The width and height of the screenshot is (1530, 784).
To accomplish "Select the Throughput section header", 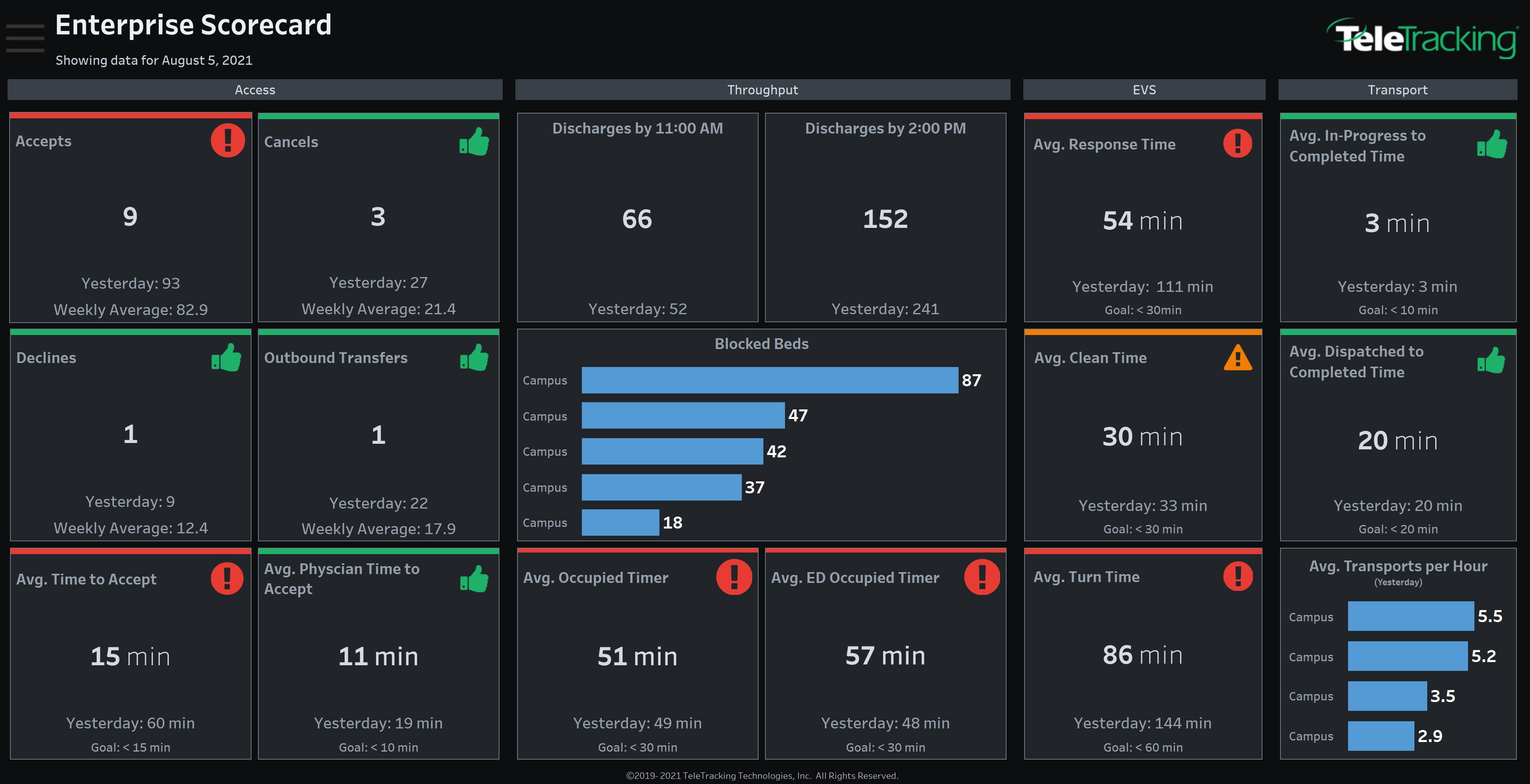I will click(763, 90).
